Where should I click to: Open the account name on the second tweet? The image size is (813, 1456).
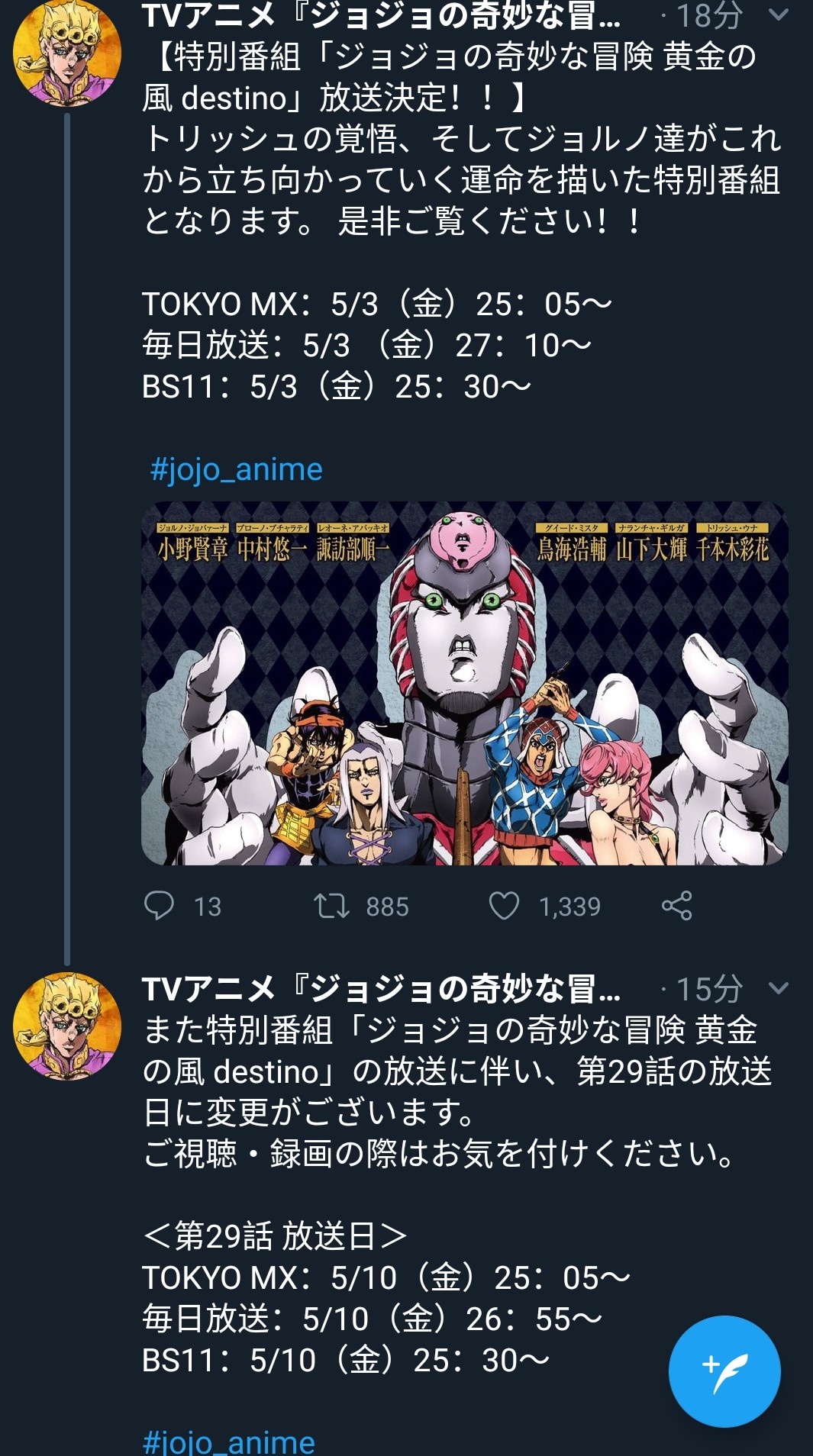tap(382, 989)
